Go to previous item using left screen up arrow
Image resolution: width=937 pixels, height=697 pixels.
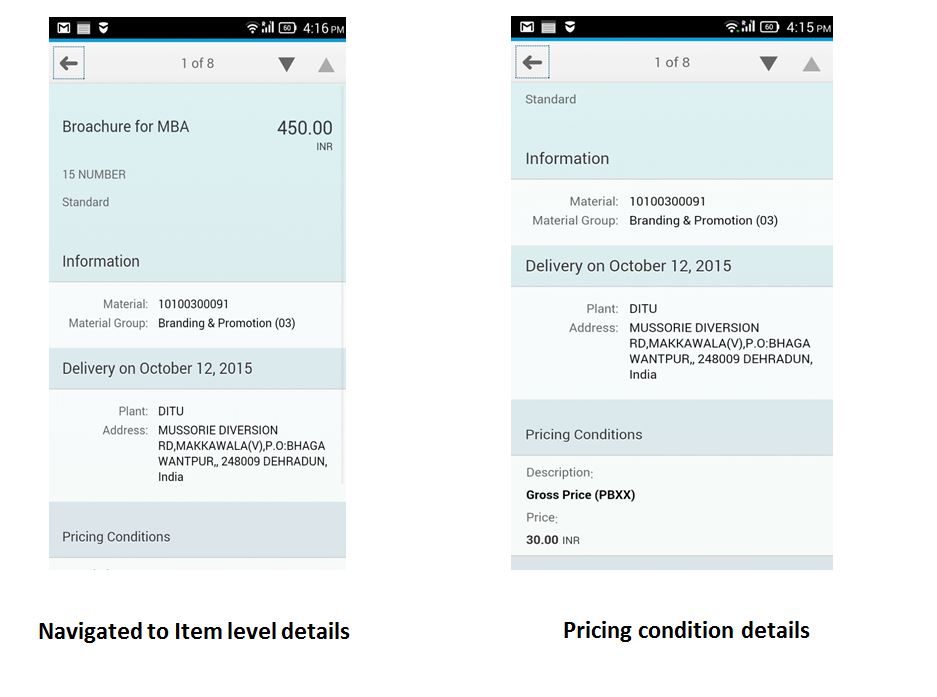click(x=326, y=65)
